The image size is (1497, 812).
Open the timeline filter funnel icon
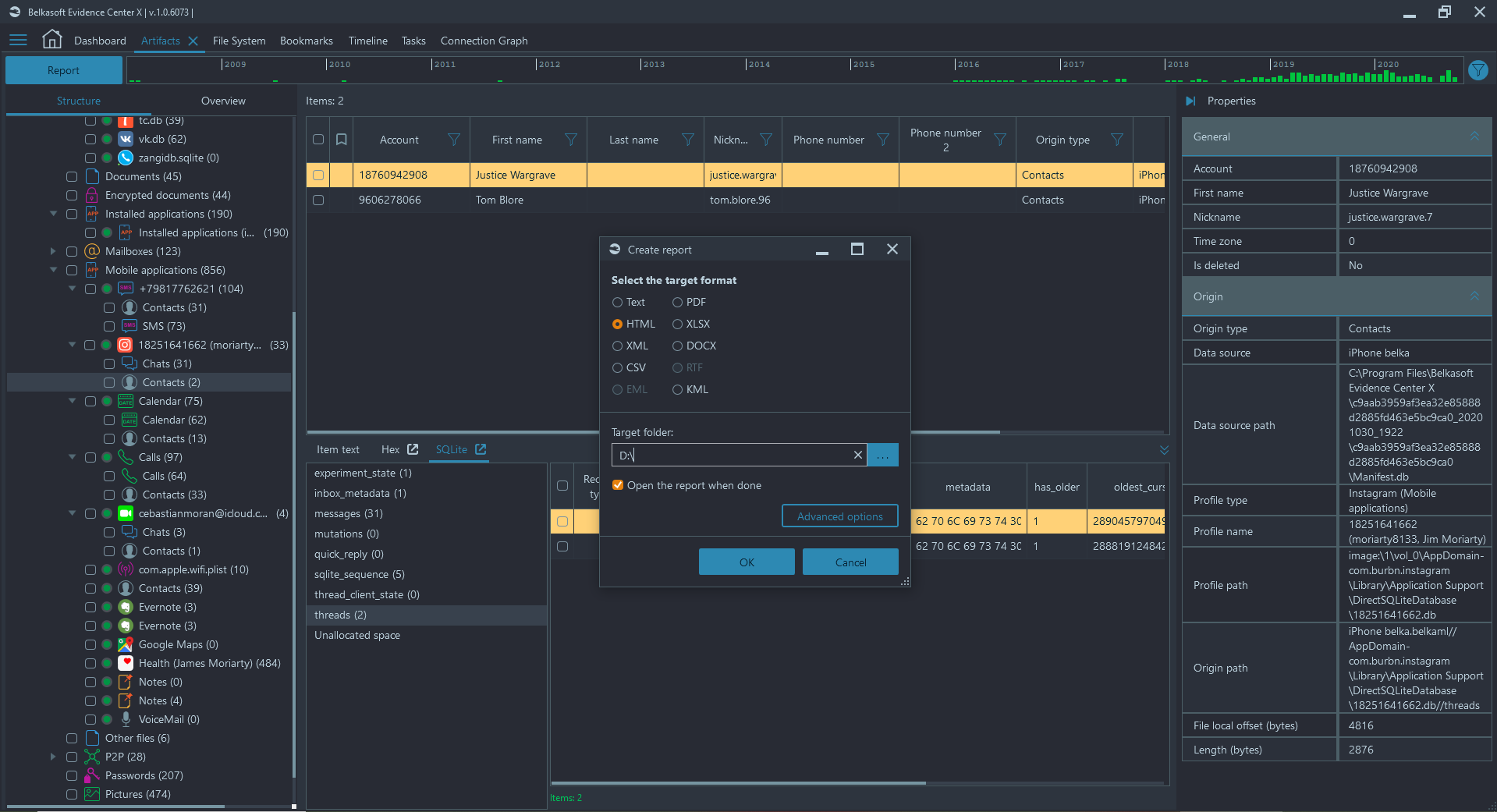click(1477, 70)
